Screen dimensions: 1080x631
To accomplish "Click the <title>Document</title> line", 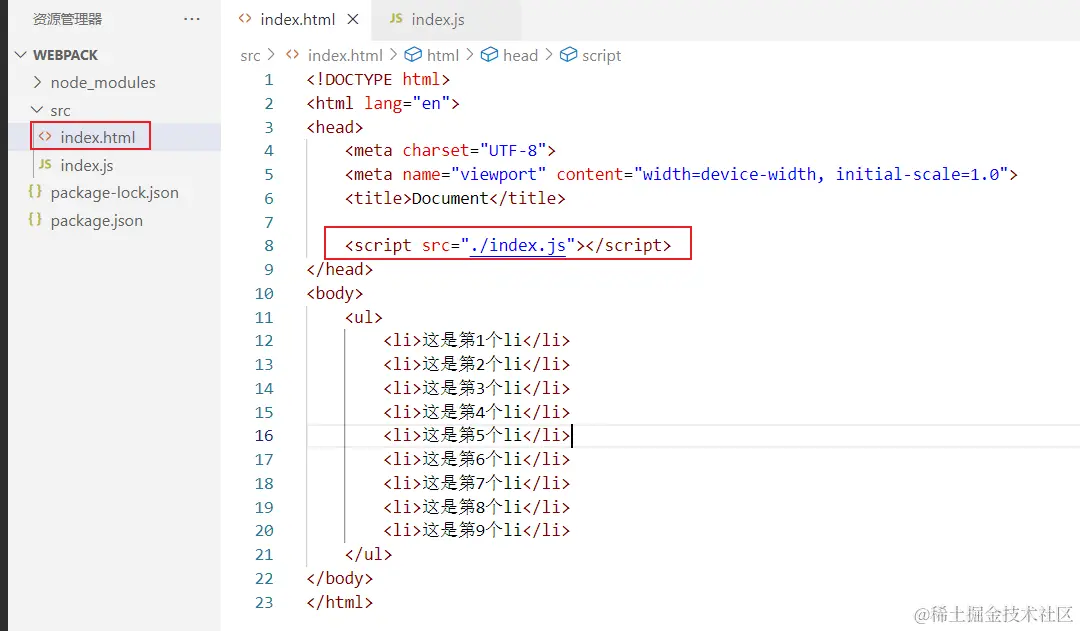I will (x=455, y=198).
